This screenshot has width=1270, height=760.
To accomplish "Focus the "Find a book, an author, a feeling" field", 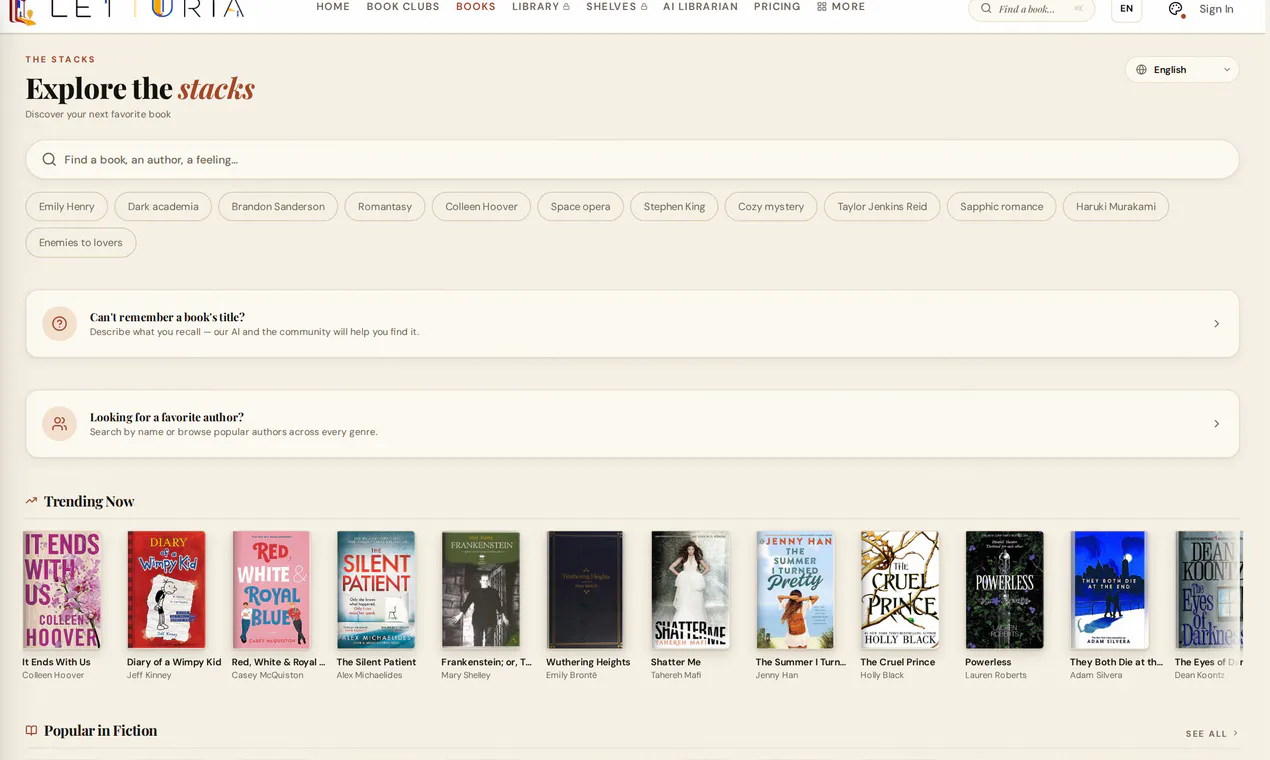I will click(632, 159).
